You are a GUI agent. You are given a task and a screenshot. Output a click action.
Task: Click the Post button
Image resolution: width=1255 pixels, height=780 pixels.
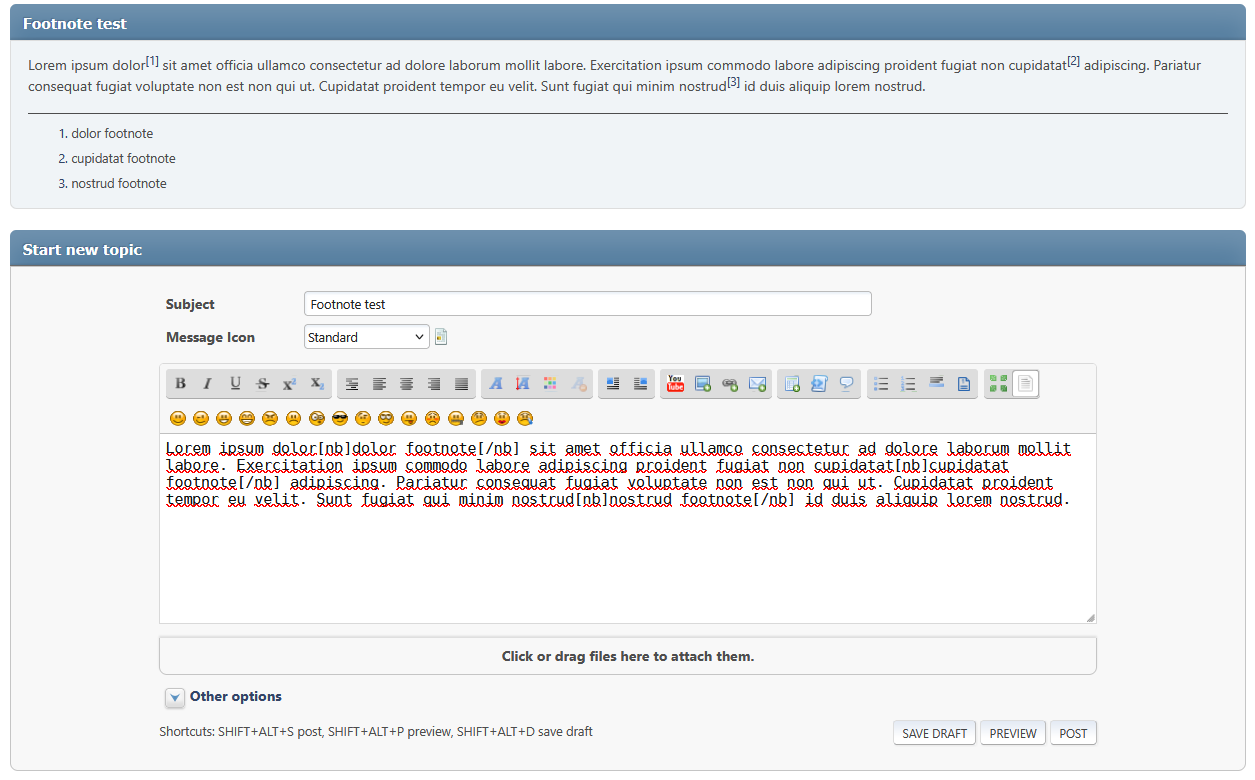click(1073, 733)
